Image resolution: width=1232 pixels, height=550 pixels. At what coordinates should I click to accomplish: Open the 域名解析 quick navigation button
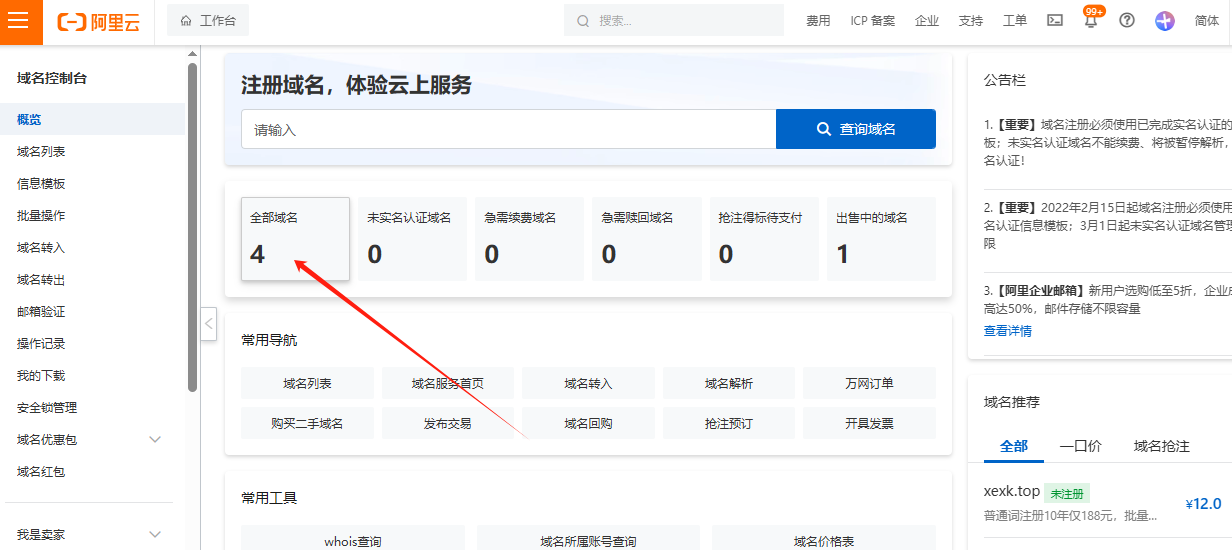tap(728, 383)
